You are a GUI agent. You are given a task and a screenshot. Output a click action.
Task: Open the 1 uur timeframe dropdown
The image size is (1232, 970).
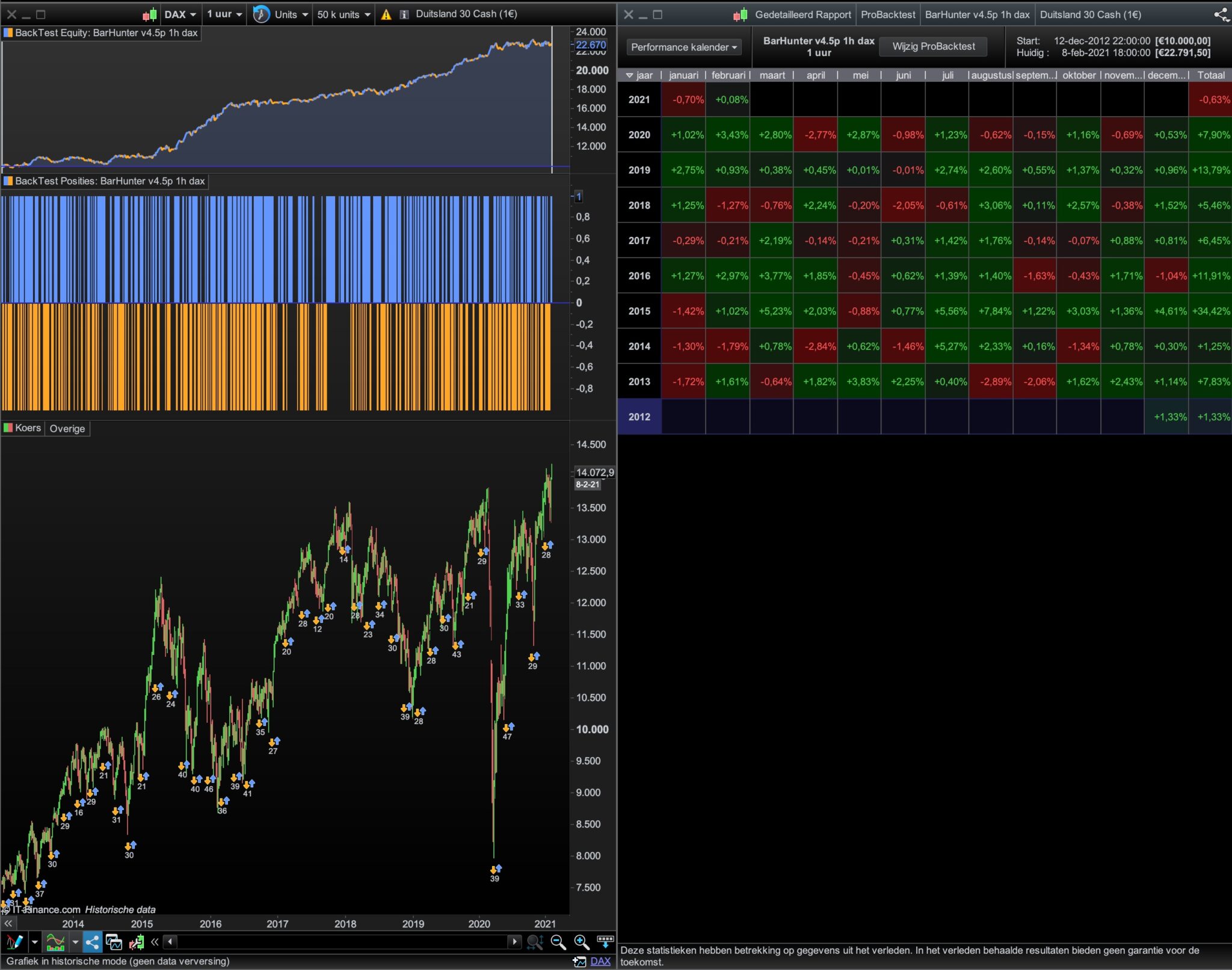coord(224,14)
